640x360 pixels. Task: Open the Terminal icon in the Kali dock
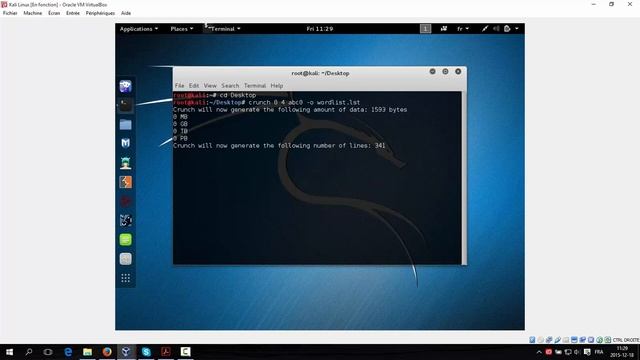click(x=126, y=105)
